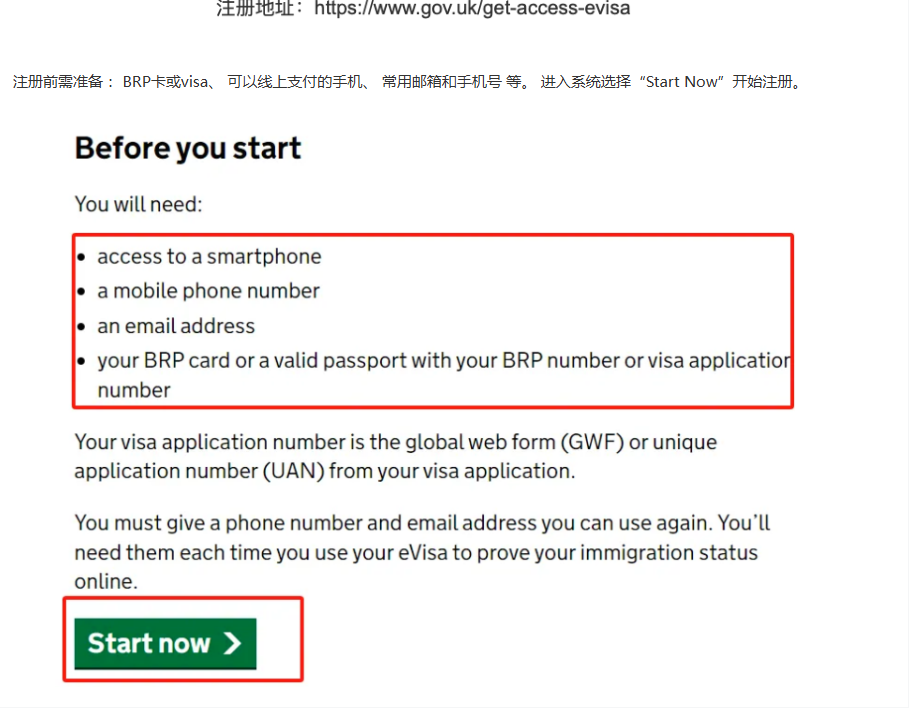Open the gov.uk get-access-evisa URL
The width and height of the screenshot is (909, 708).
[472, 9]
